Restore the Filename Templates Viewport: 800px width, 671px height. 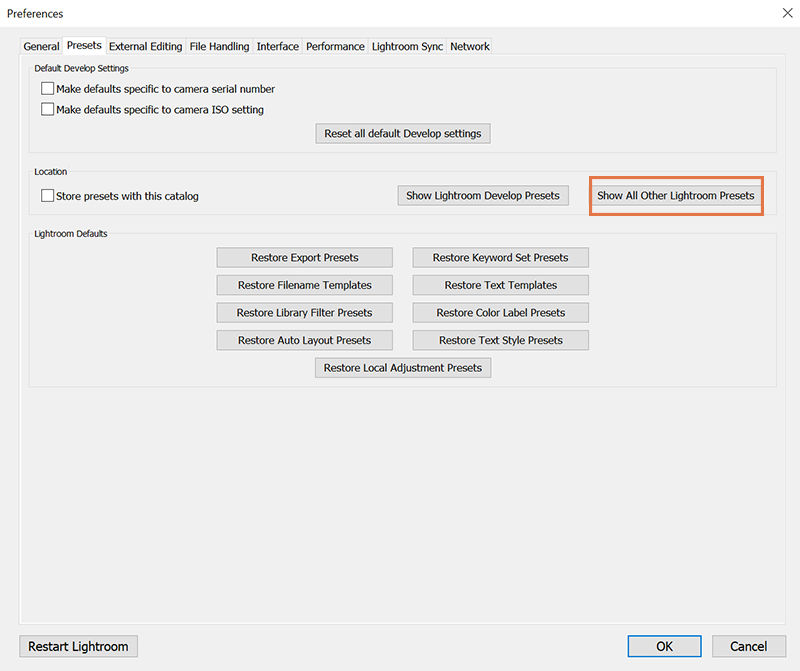304,285
